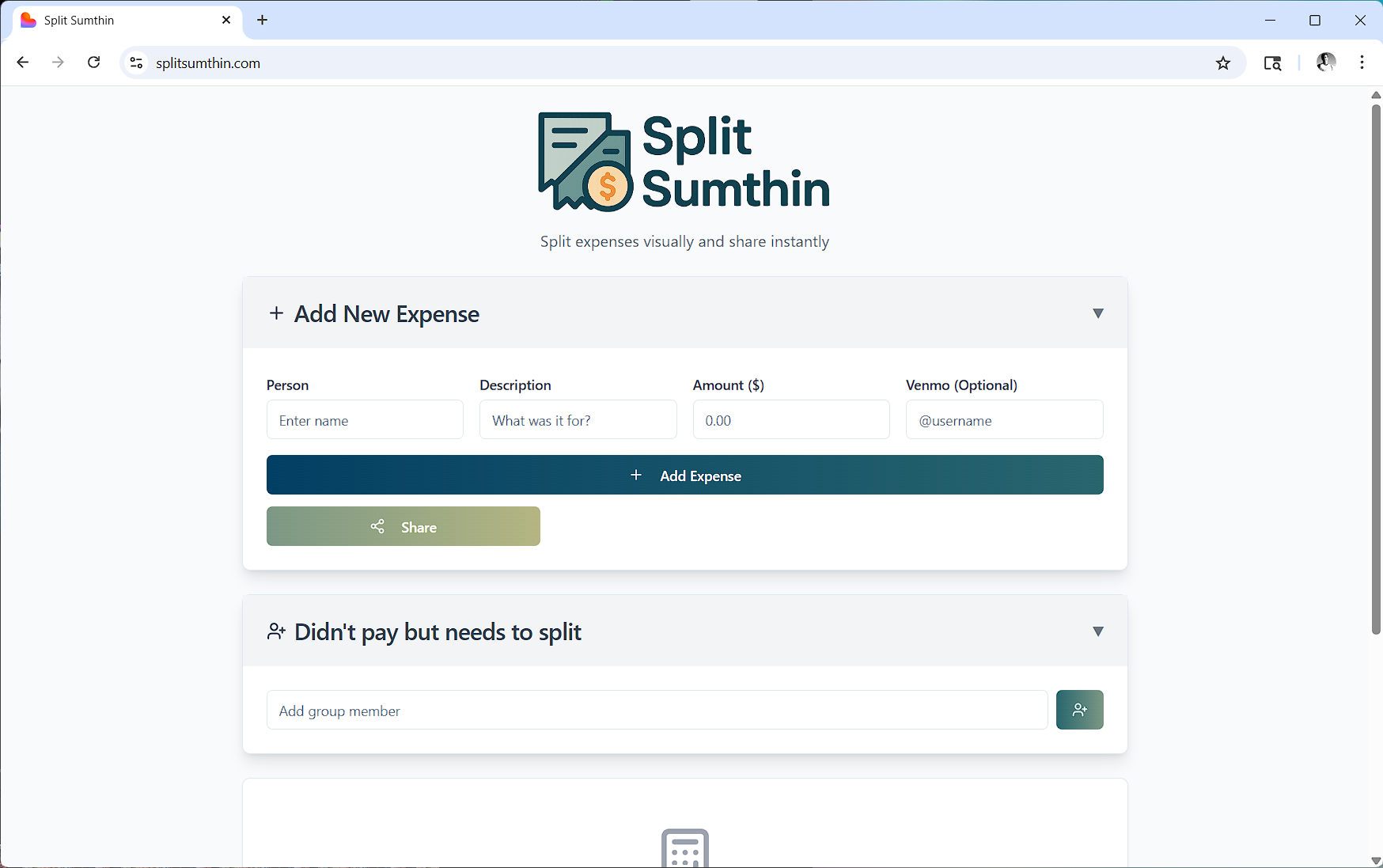The image size is (1383, 868).
Task: Collapse the Add New Expense section
Action: click(x=1097, y=313)
